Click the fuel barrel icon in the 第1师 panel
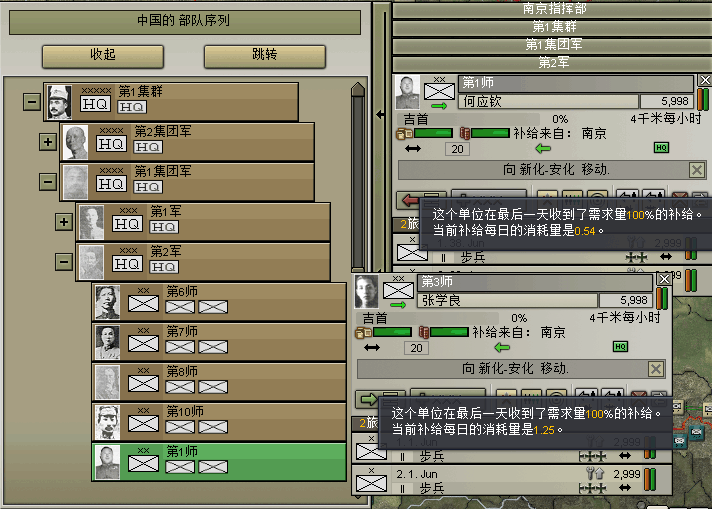Viewport: 712px width, 509px height. [465, 133]
